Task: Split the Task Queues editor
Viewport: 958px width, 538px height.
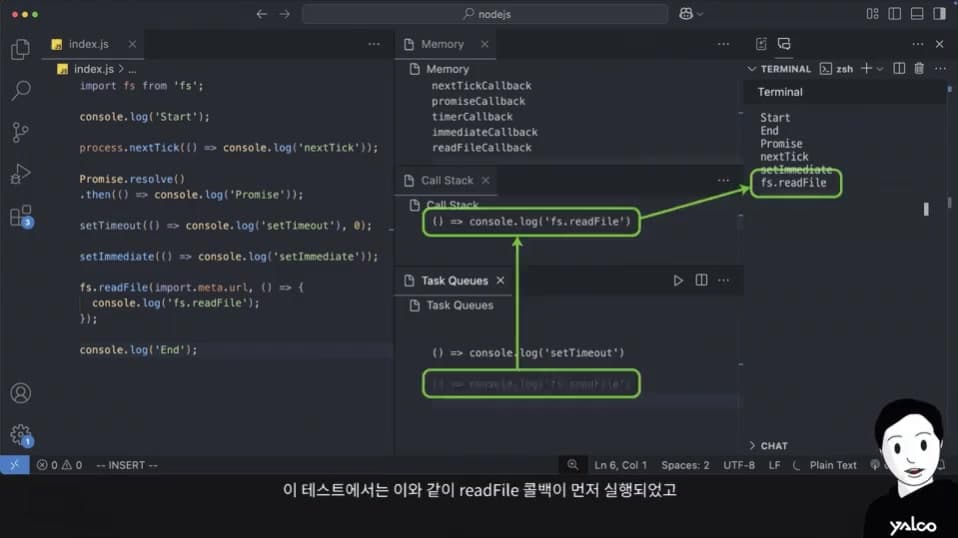Action: (x=701, y=280)
